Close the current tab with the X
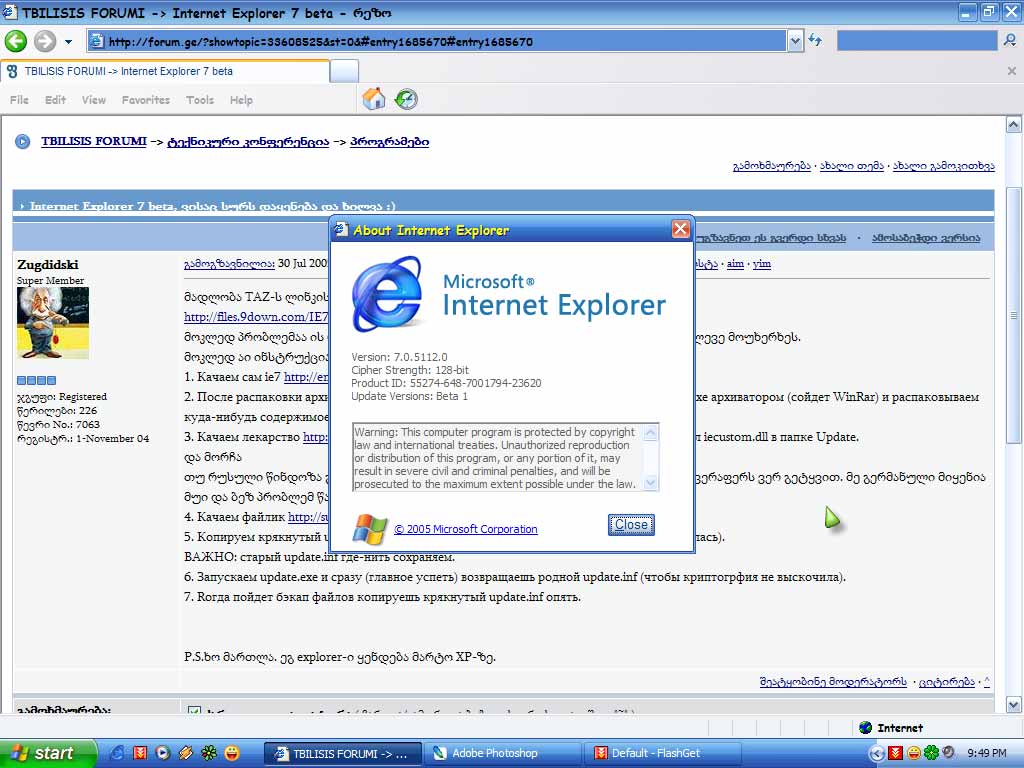This screenshot has height=768, width=1024. (1012, 71)
